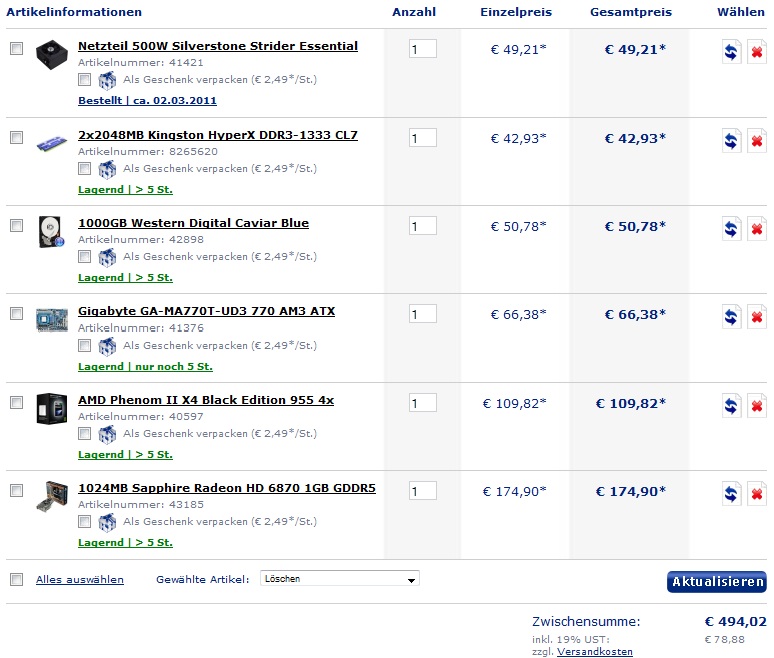Tick gift wrap checkbox for Sapphire Radeon
The width and height of the screenshot is (774, 658).
pyautogui.click(x=84, y=521)
